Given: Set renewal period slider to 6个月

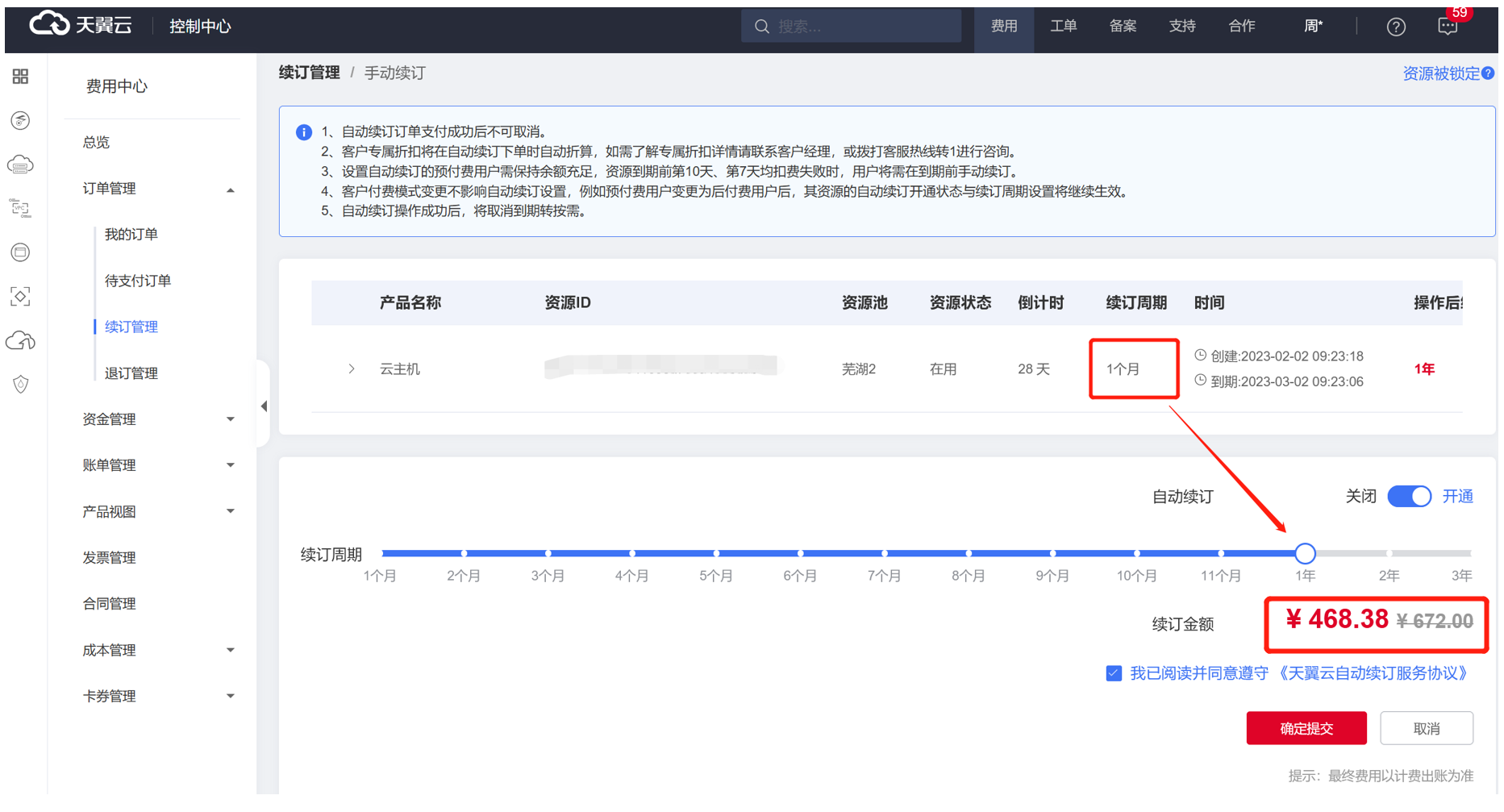Looking at the screenshot, I should 800,554.
